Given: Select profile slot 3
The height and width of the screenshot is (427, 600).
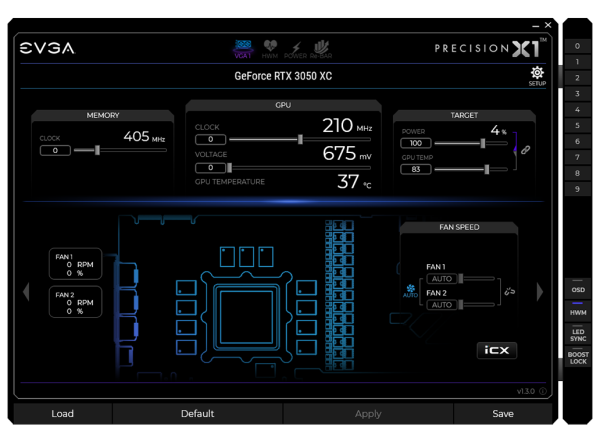Looking at the screenshot, I should (577, 94).
